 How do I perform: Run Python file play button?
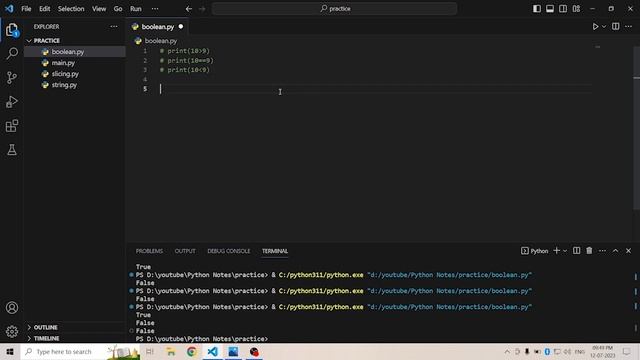[x=596, y=27]
